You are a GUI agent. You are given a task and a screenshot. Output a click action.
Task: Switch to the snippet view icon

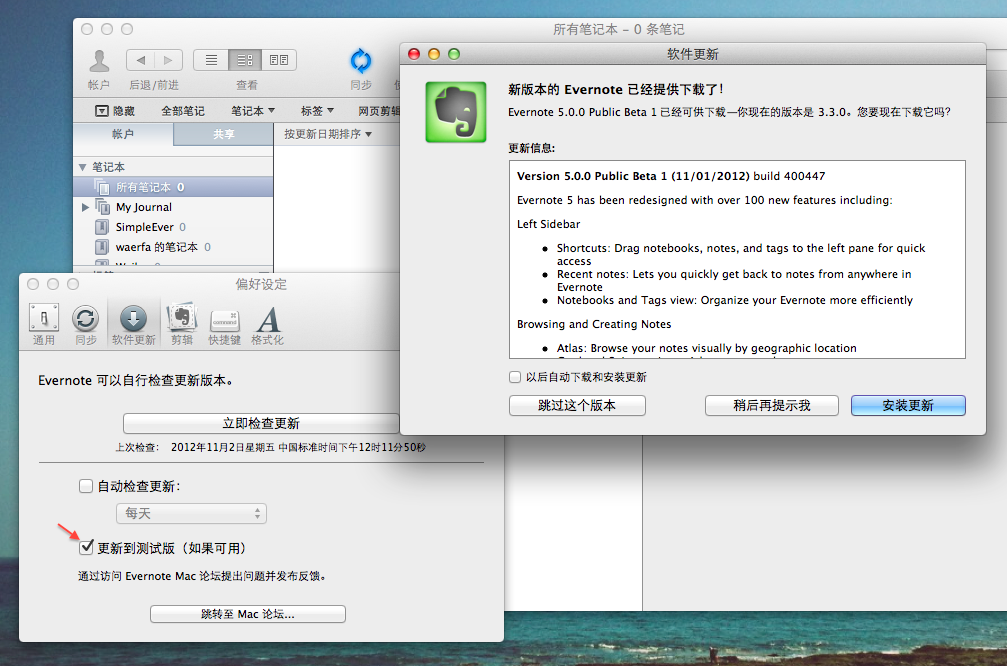(x=245, y=60)
